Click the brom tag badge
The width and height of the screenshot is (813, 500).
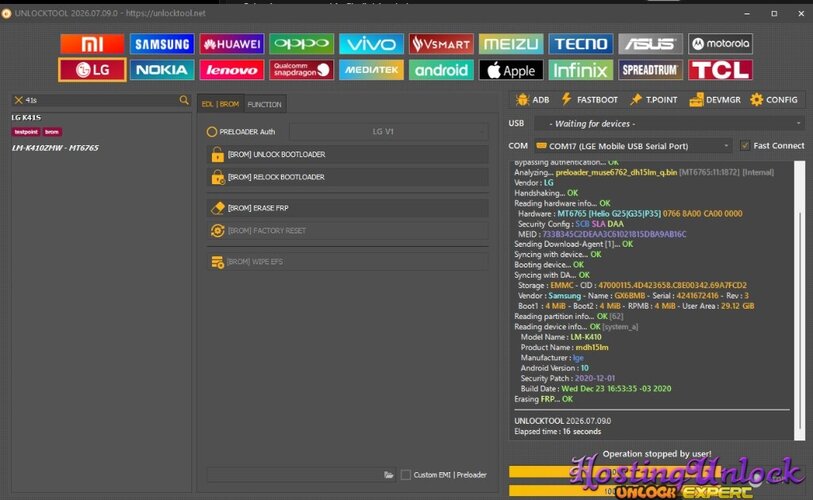pos(52,132)
